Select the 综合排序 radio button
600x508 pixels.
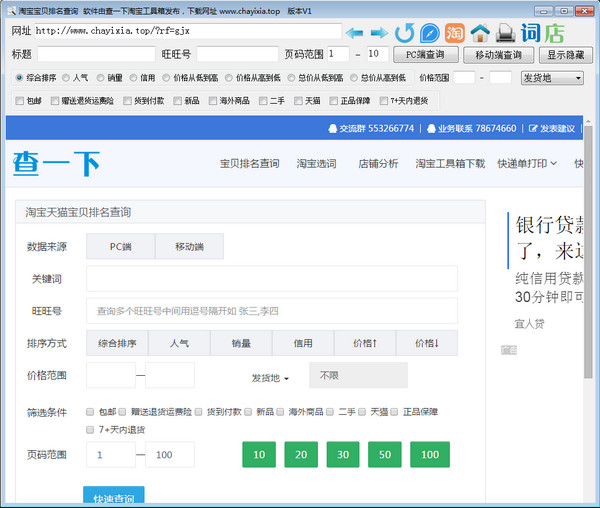point(19,78)
